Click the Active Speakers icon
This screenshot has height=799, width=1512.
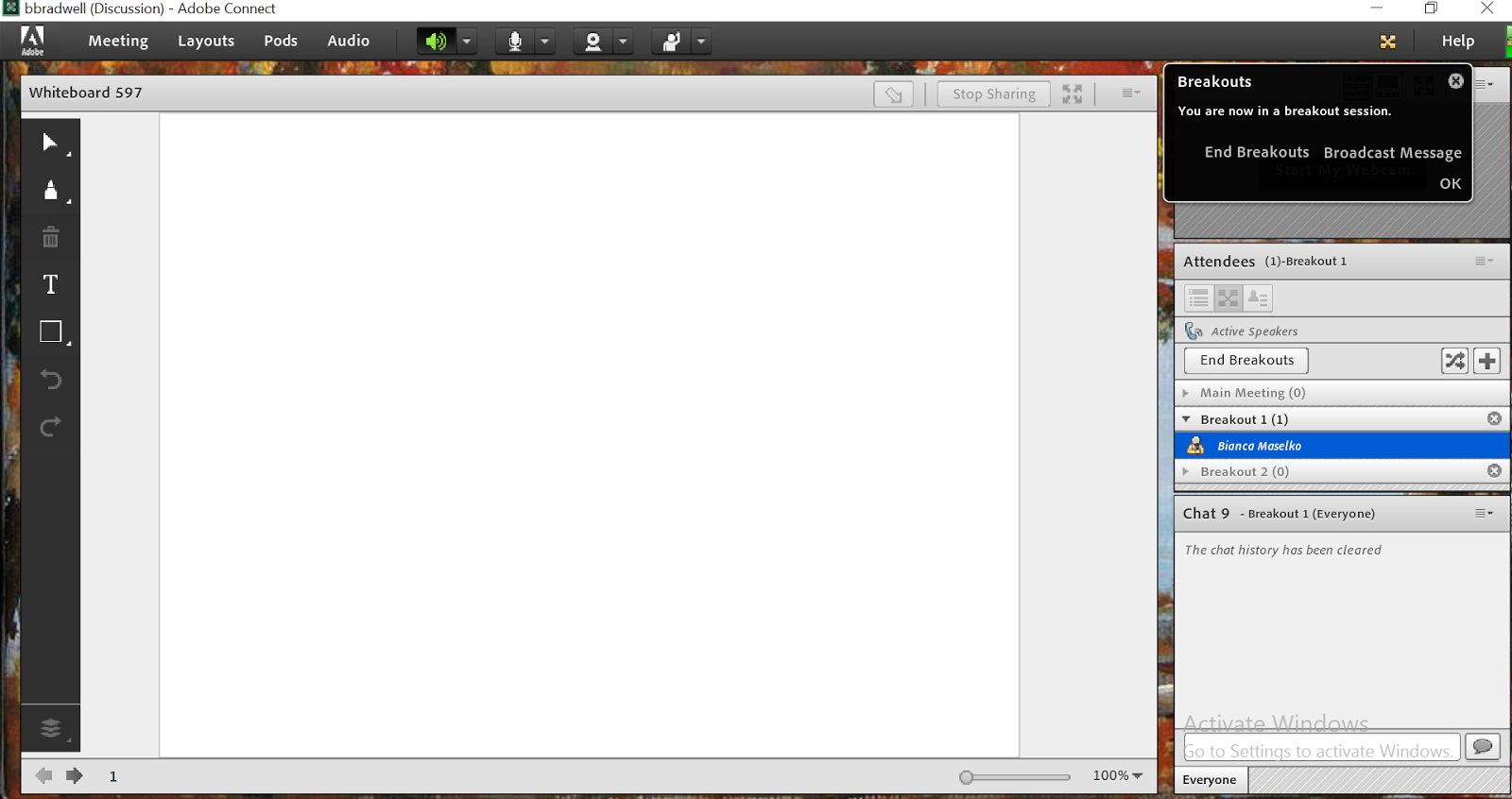[x=1194, y=331]
